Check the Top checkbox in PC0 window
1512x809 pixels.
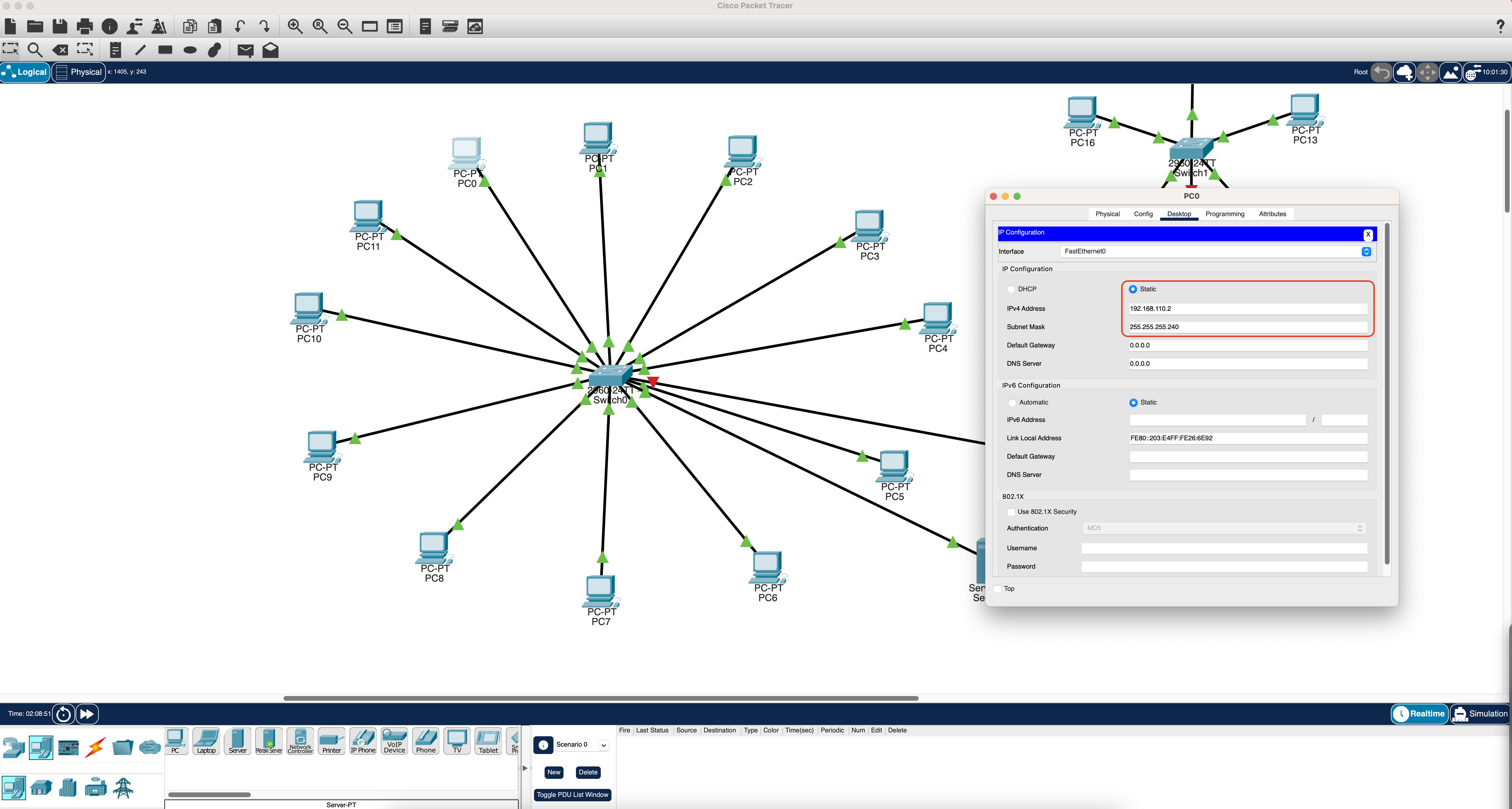coord(997,589)
